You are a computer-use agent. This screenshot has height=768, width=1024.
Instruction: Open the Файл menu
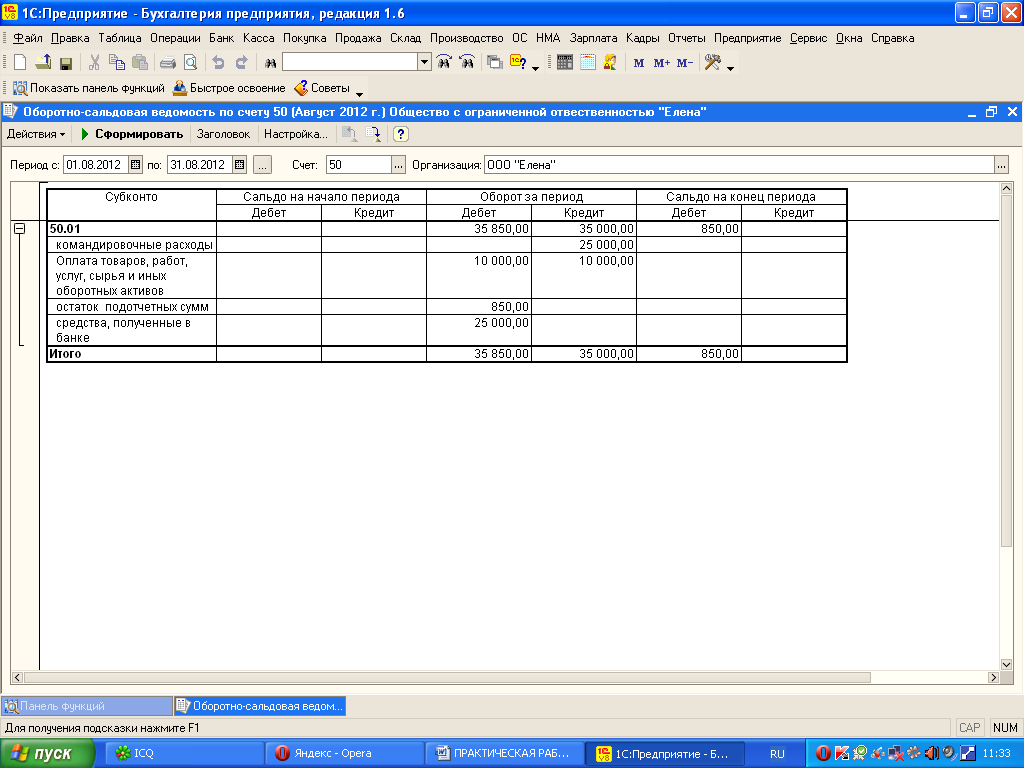coord(27,38)
